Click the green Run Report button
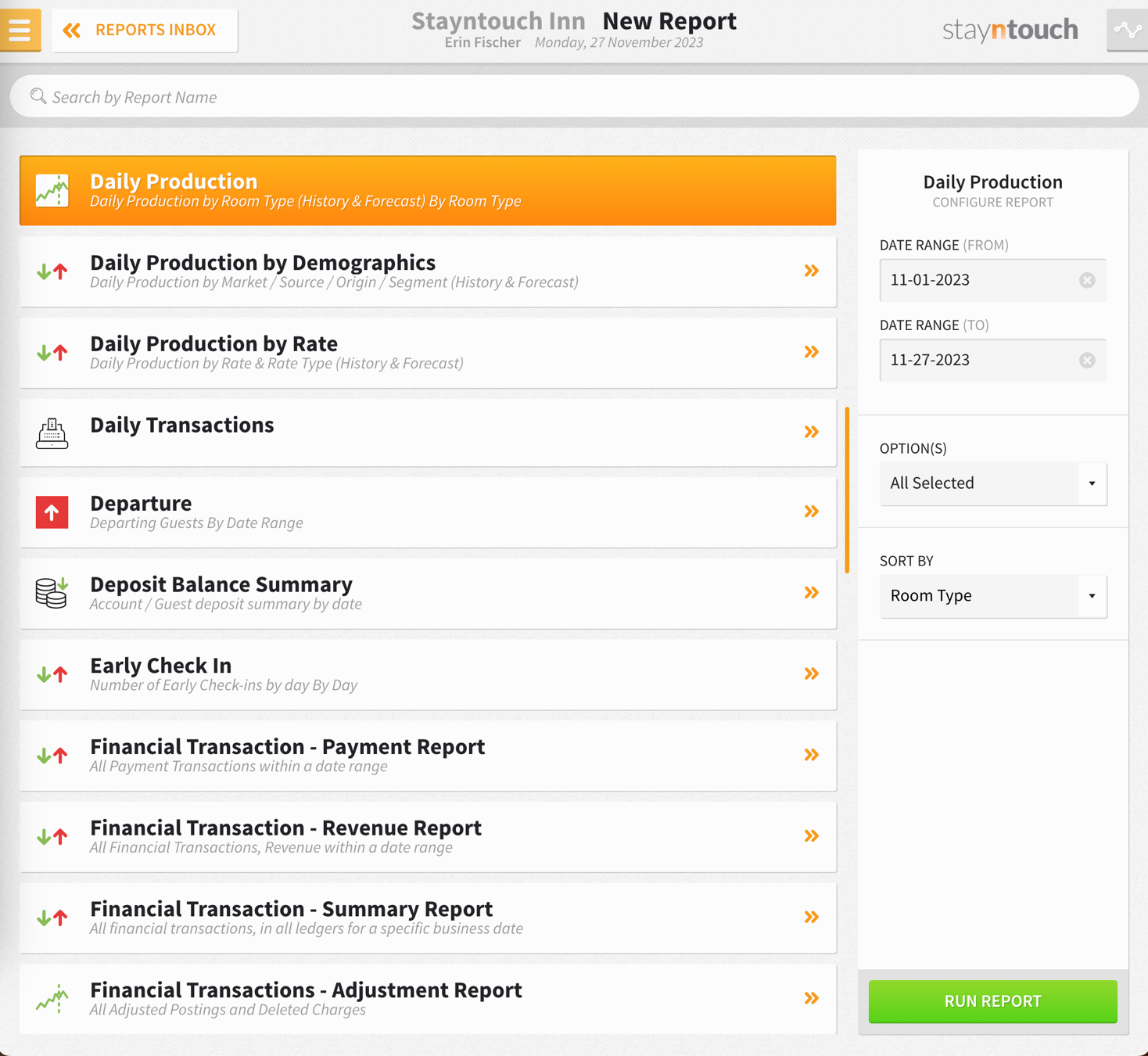This screenshot has width=1148, height=1056. click(x=992, y=1001)
